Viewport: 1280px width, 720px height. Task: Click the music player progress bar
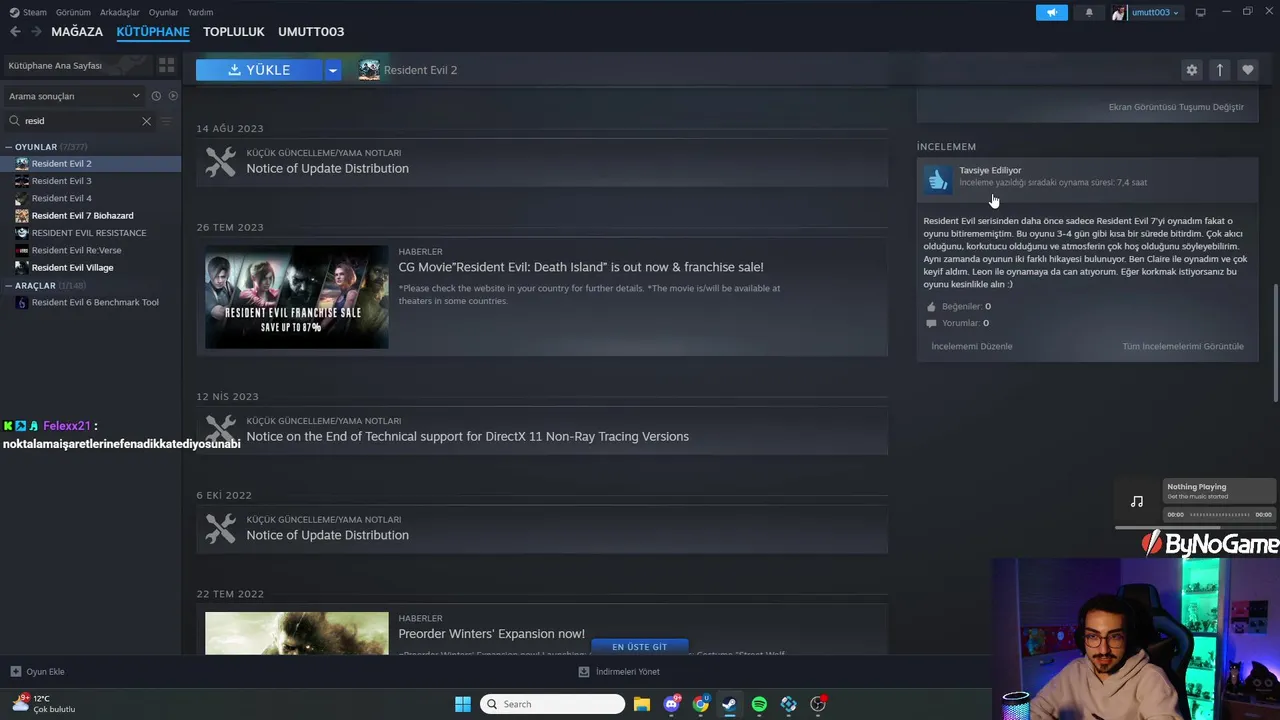tap(1219, 515)
